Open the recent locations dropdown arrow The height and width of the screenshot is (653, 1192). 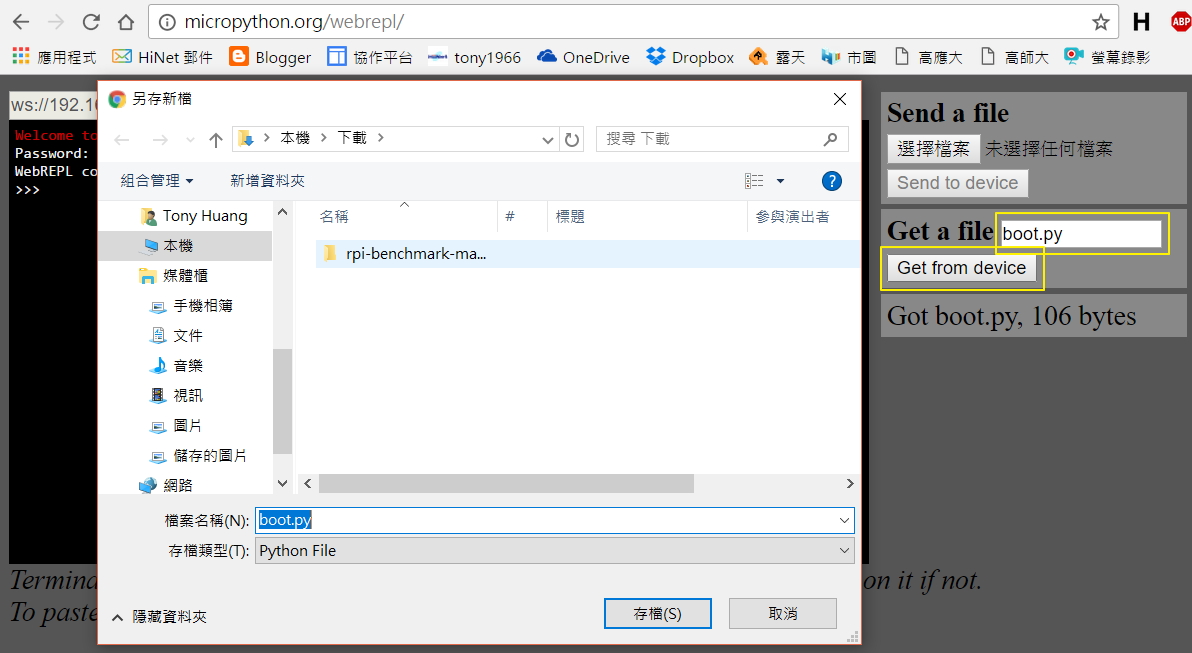[x=190, y=139]
